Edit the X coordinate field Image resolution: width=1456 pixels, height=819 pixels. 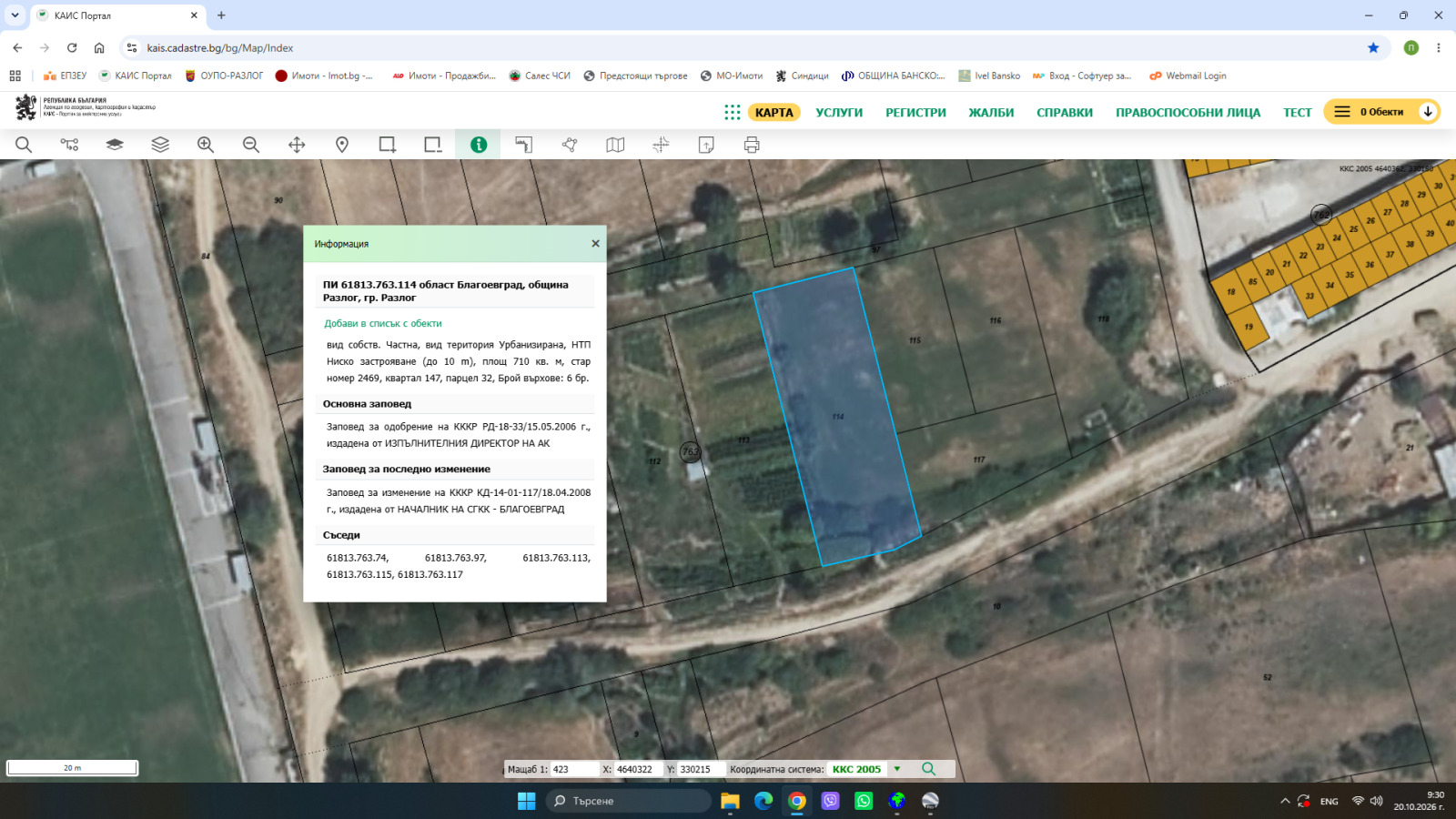(x=638, y=769)
